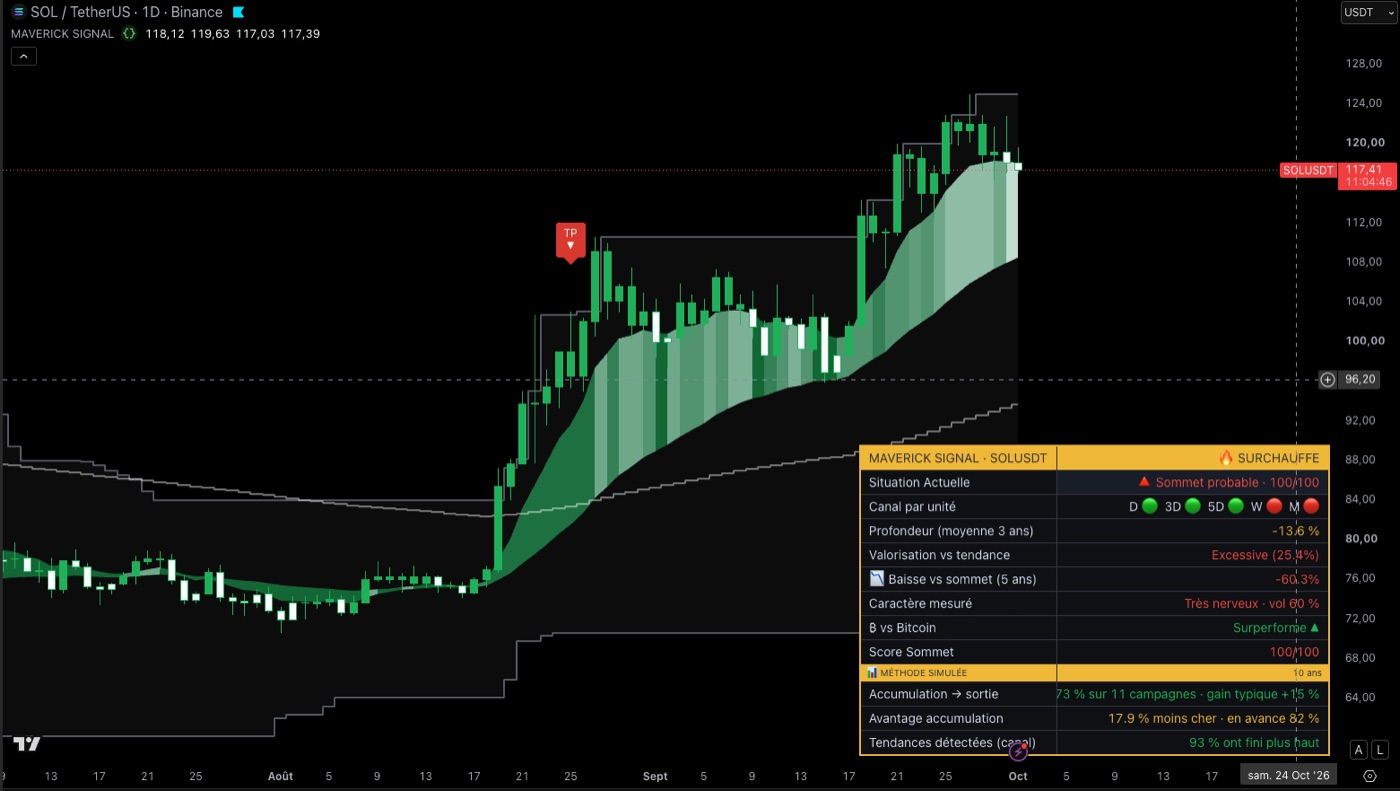Toggle logarithmic scale with the L button
The image size is (1400, 791).
click(x=1381, y=750)
